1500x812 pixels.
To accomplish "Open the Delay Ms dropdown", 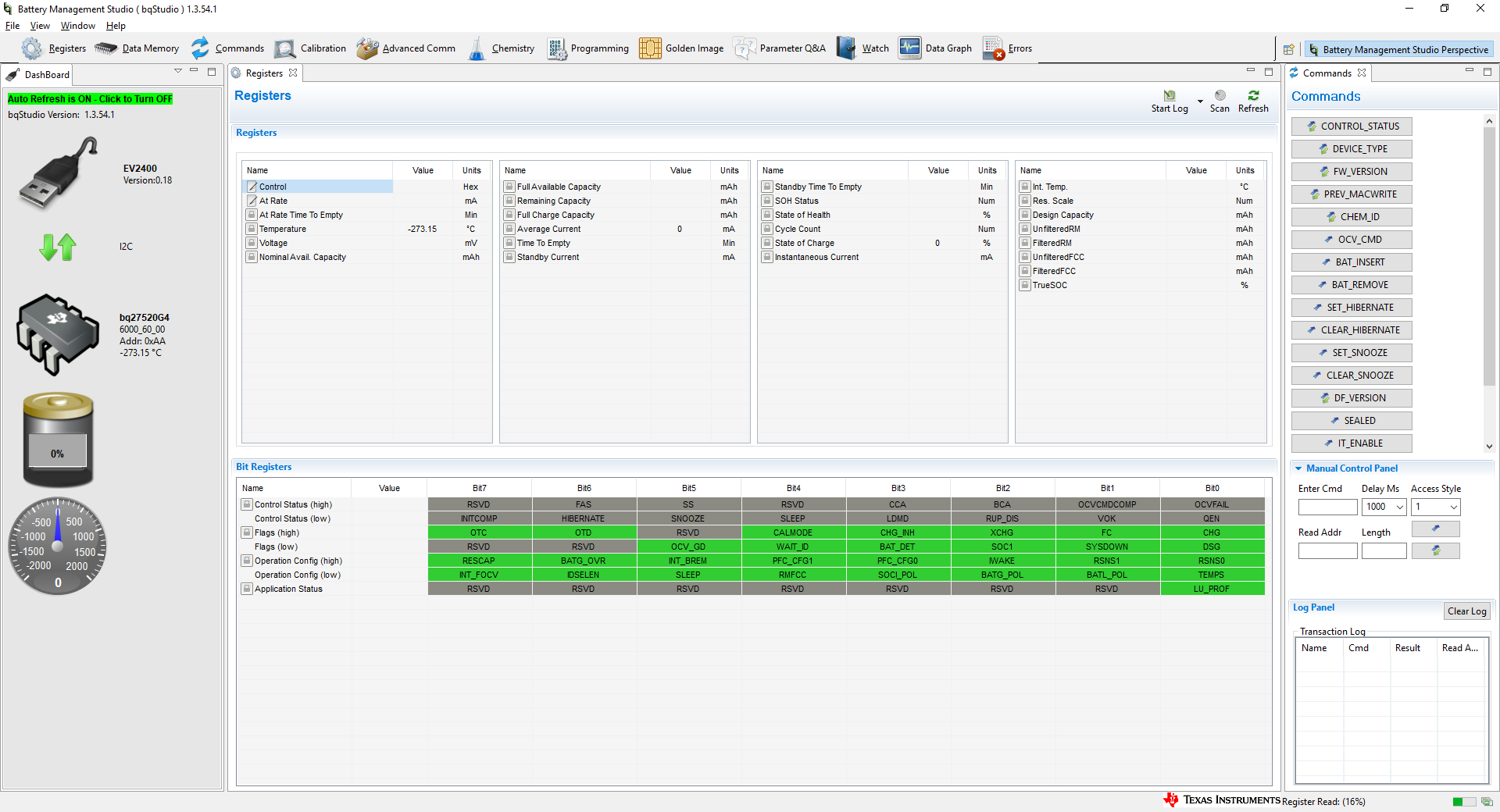I will [x=1399, y=507].
